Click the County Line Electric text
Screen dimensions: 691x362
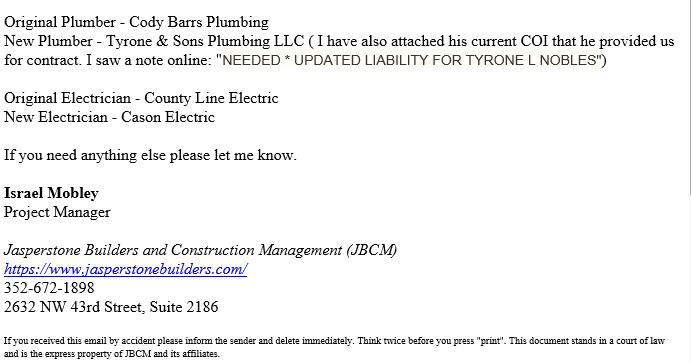(x=211, y=98)
